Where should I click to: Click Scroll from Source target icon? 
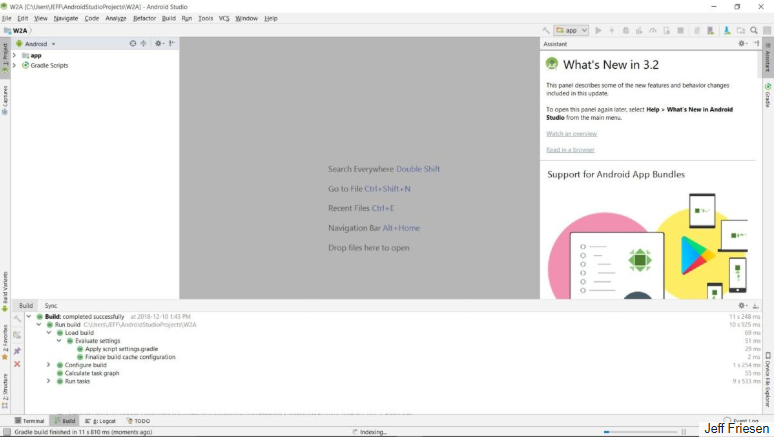point(132,44)
